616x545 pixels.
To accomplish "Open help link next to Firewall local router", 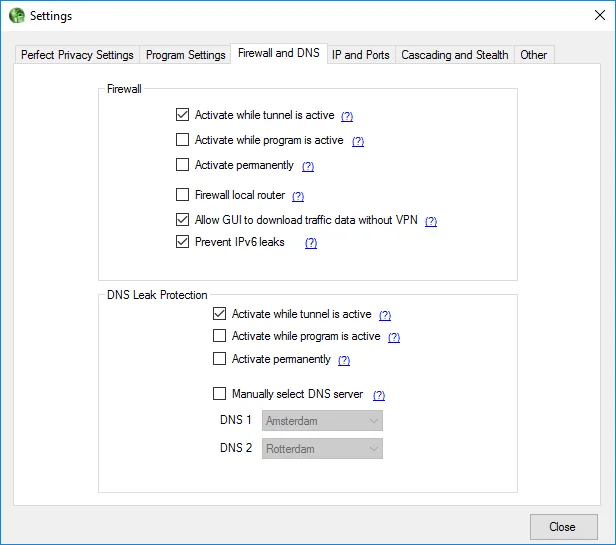I will coord(298,196).
